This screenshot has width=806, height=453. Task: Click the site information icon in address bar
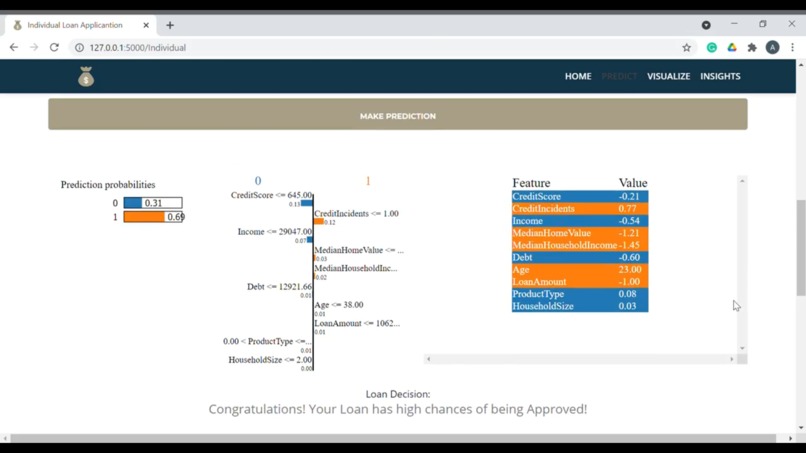[x=79, y=47]
